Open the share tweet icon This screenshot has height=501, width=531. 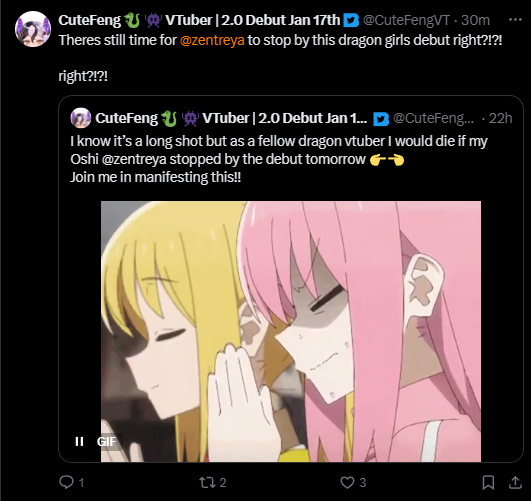point(515,482)
